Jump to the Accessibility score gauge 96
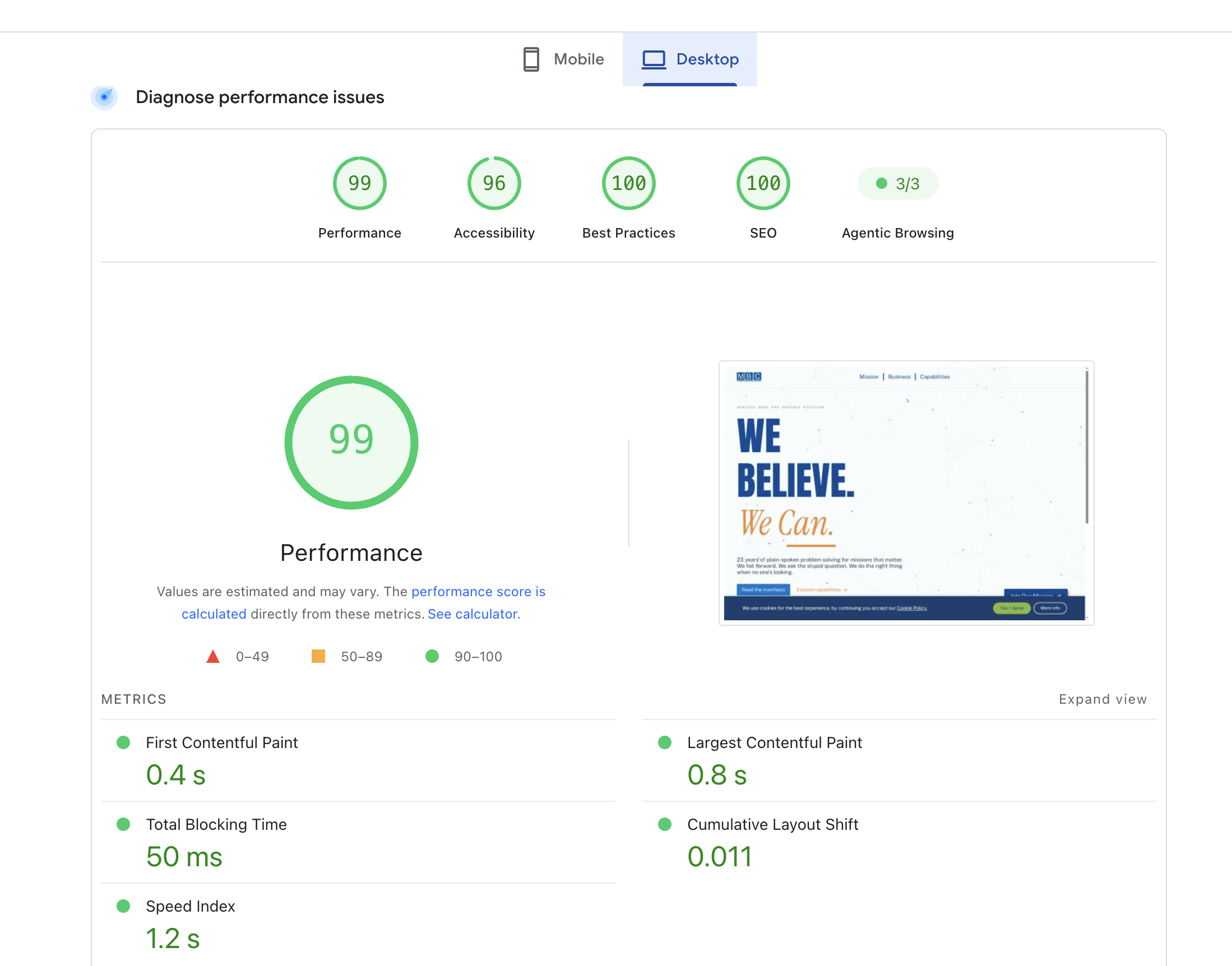This screenshot has height=966, width=1232. click(x=494, y=183)
